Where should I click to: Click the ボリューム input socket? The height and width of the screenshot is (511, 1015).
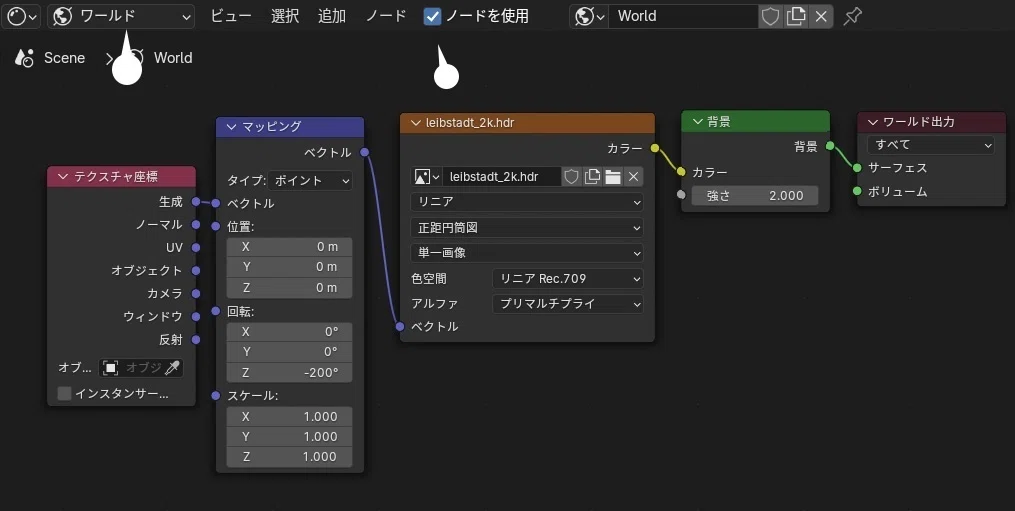pyautogui.click(x=857, y=191)
